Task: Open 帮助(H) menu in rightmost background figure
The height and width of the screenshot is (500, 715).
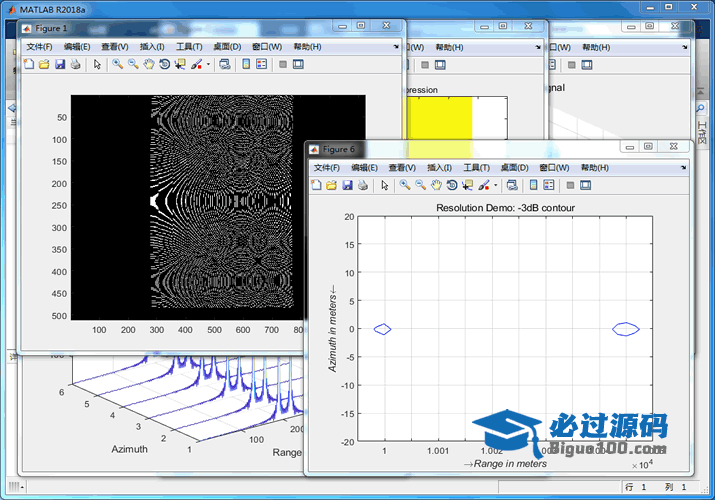Action: coord(596,47)
